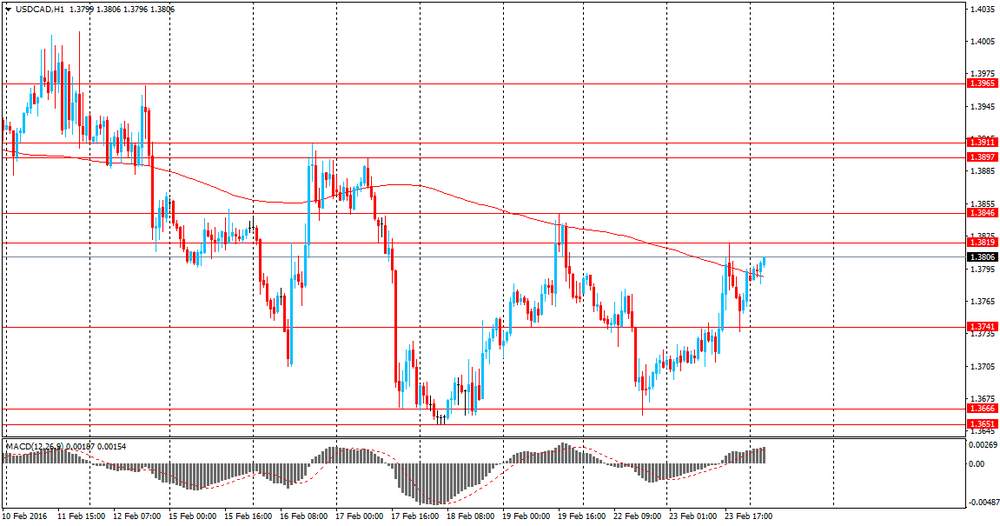The image size is (1000, 526).
Task: Select the USDCAD,H1 chart title text
Action: (38, 10)
